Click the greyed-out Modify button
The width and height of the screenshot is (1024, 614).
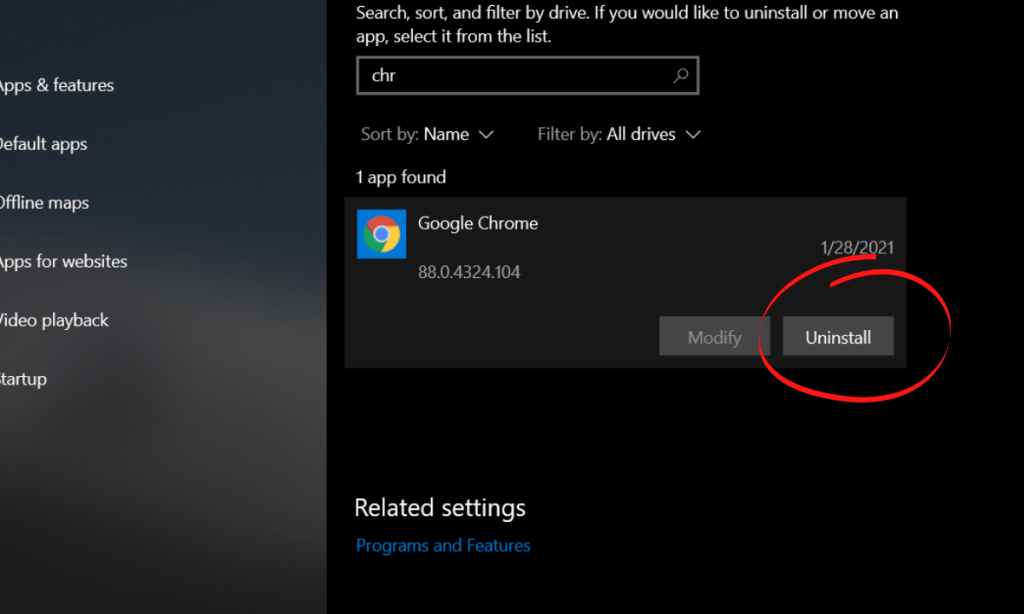[x=714, y=337]
